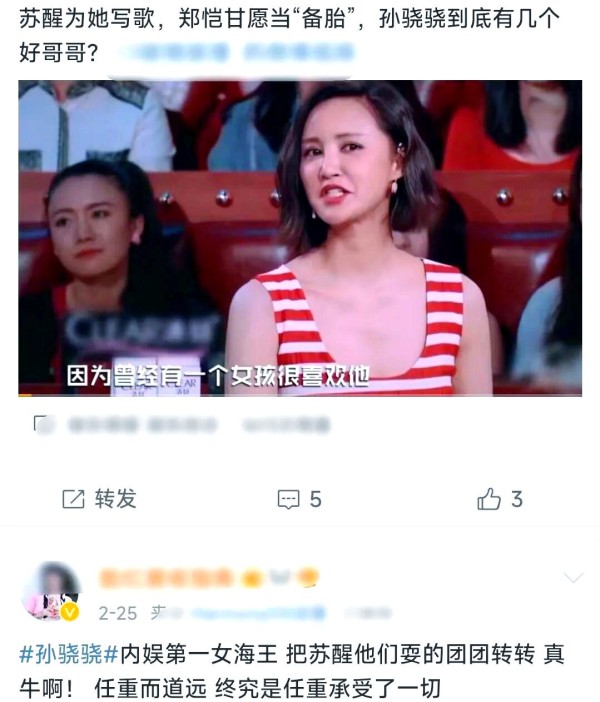This screenshot has height=702, width=600.
Task: Open the first blurred hashtag after 好哥哥?
Action: [174, 53]
